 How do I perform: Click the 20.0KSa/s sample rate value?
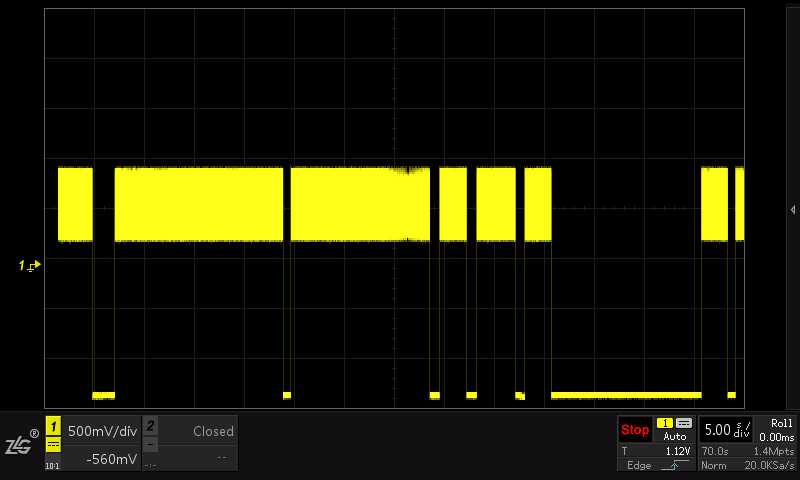pyautogui.click(x=769, y=465)
